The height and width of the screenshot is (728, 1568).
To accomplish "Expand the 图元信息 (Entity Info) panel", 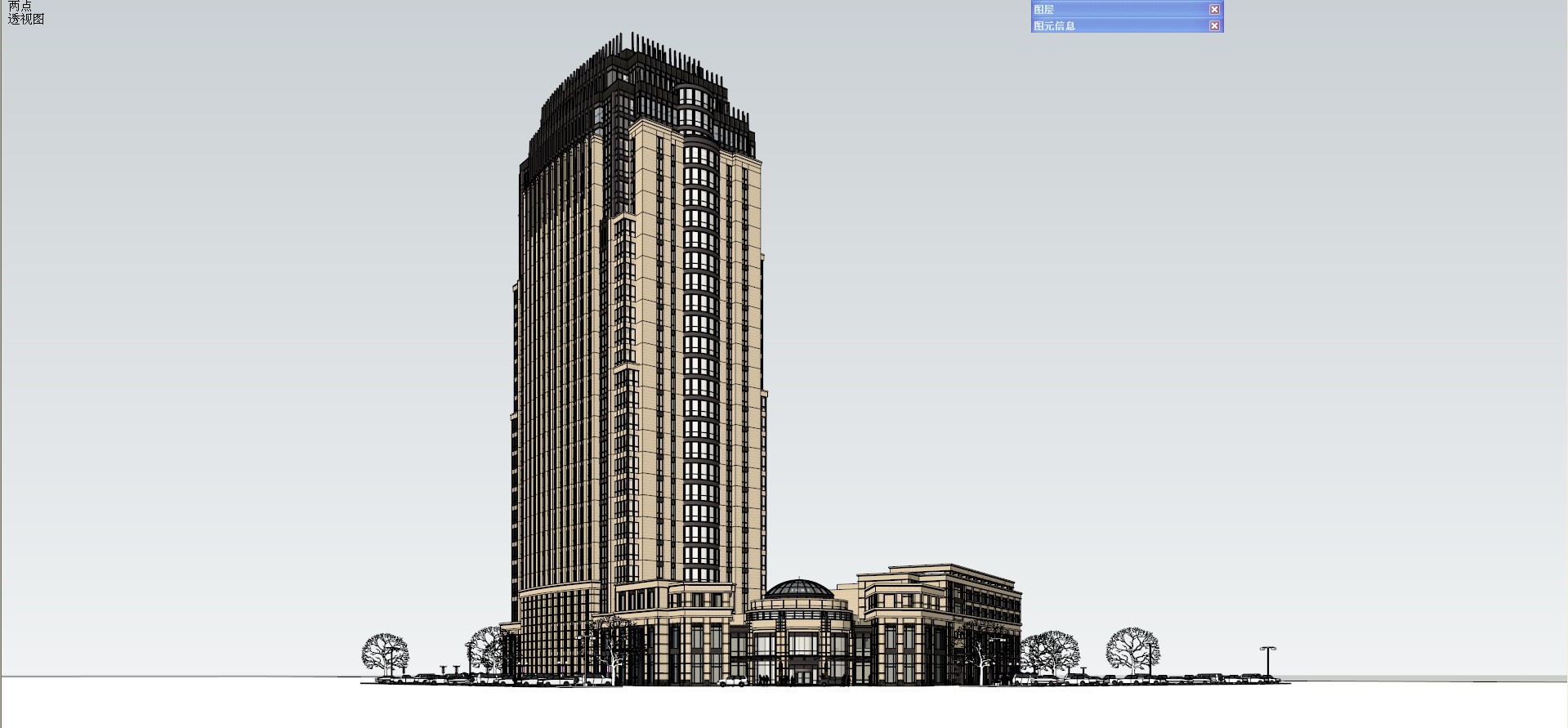I will (1118, 25).
